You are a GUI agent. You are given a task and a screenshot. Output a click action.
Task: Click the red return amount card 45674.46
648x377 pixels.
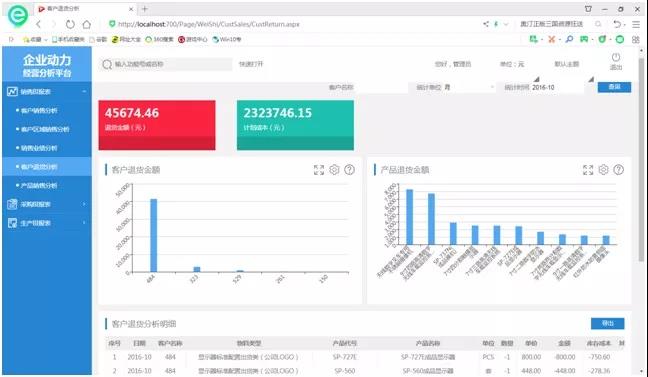click(157, 125)
